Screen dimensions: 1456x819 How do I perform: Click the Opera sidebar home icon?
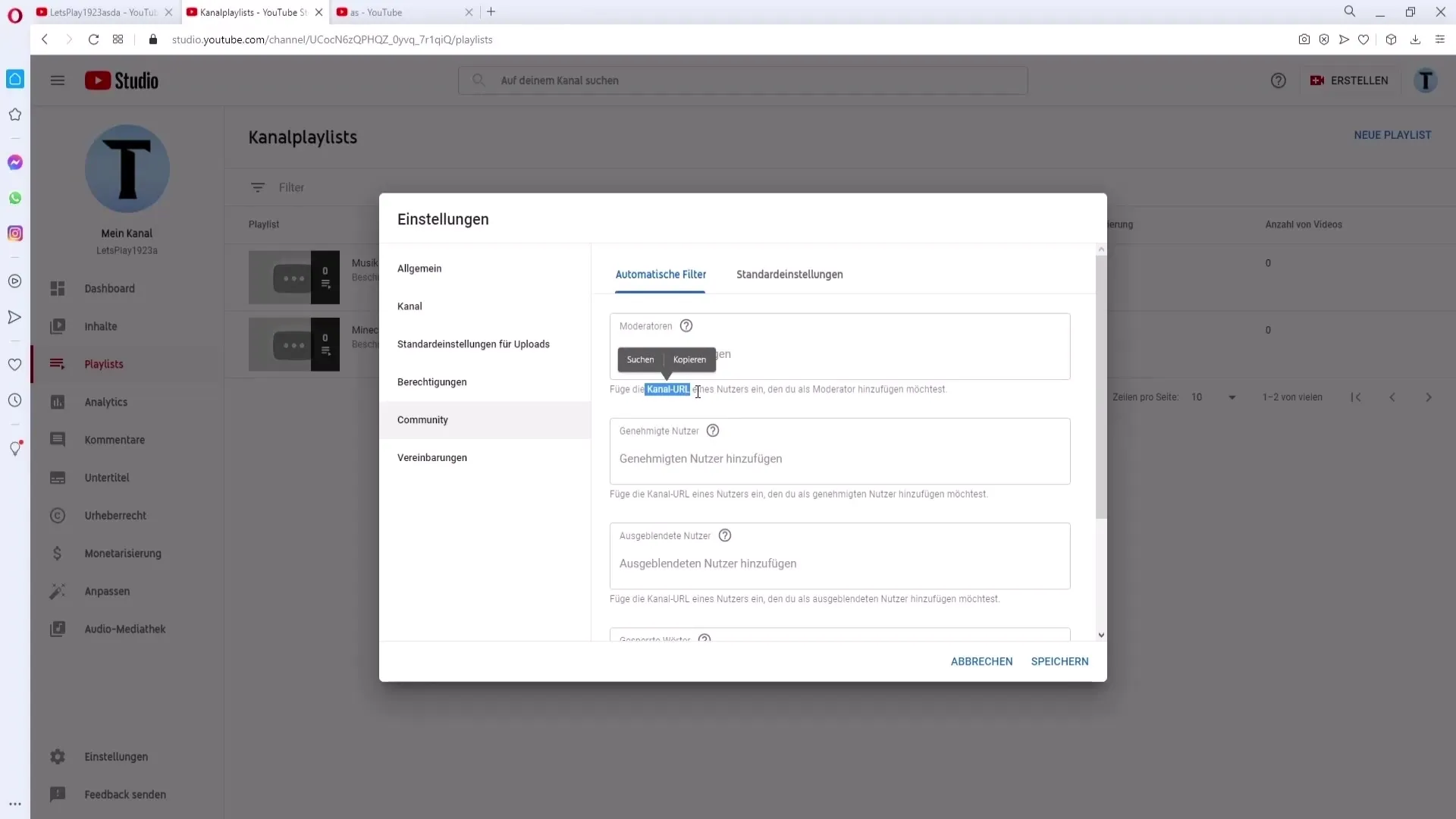(15, 79)
